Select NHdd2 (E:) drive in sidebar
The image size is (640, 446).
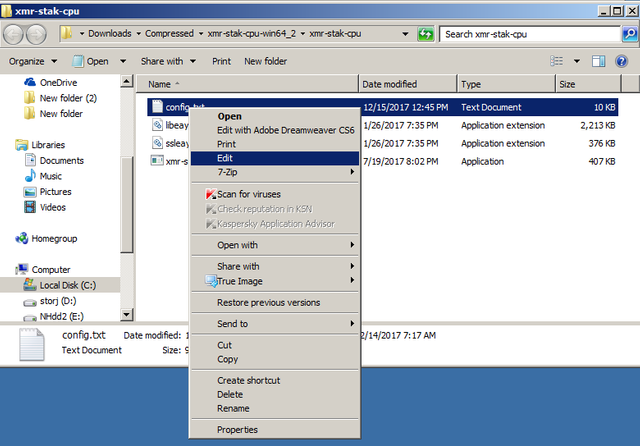(61, 316)
